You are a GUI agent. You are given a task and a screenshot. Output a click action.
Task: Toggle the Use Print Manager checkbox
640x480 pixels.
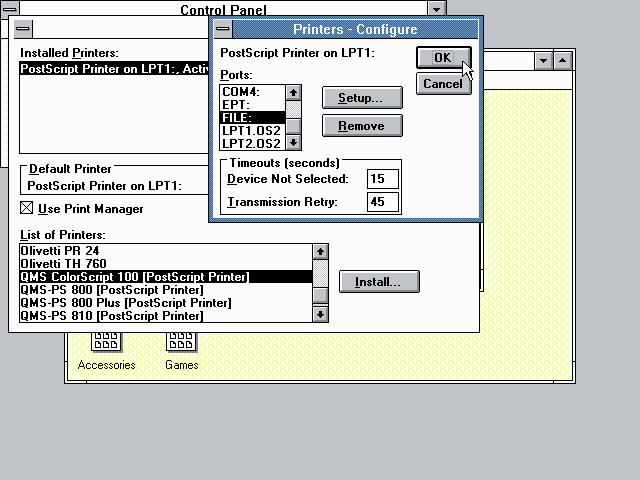tap(27, 208)
